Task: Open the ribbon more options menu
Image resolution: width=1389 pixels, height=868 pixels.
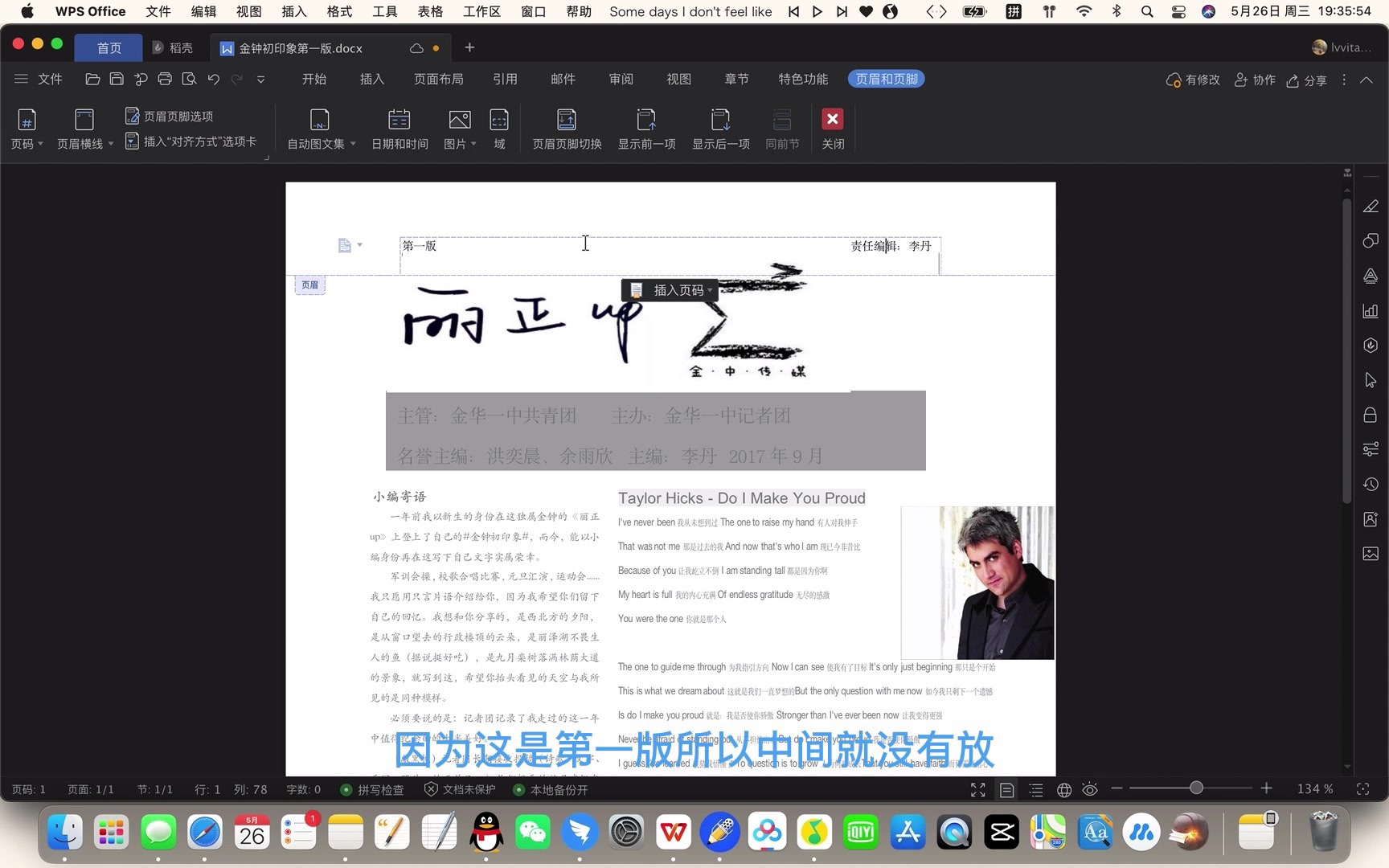Action: [1344, 80]
